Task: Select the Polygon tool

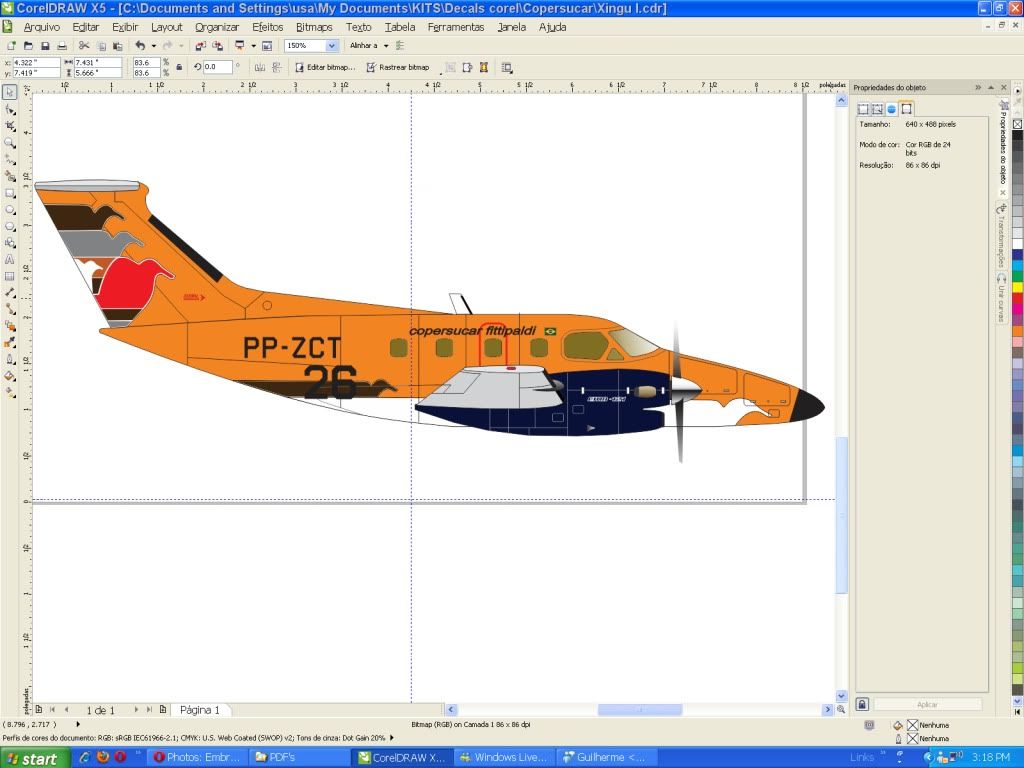Action: pyautogui.click(x=10, y=226)
